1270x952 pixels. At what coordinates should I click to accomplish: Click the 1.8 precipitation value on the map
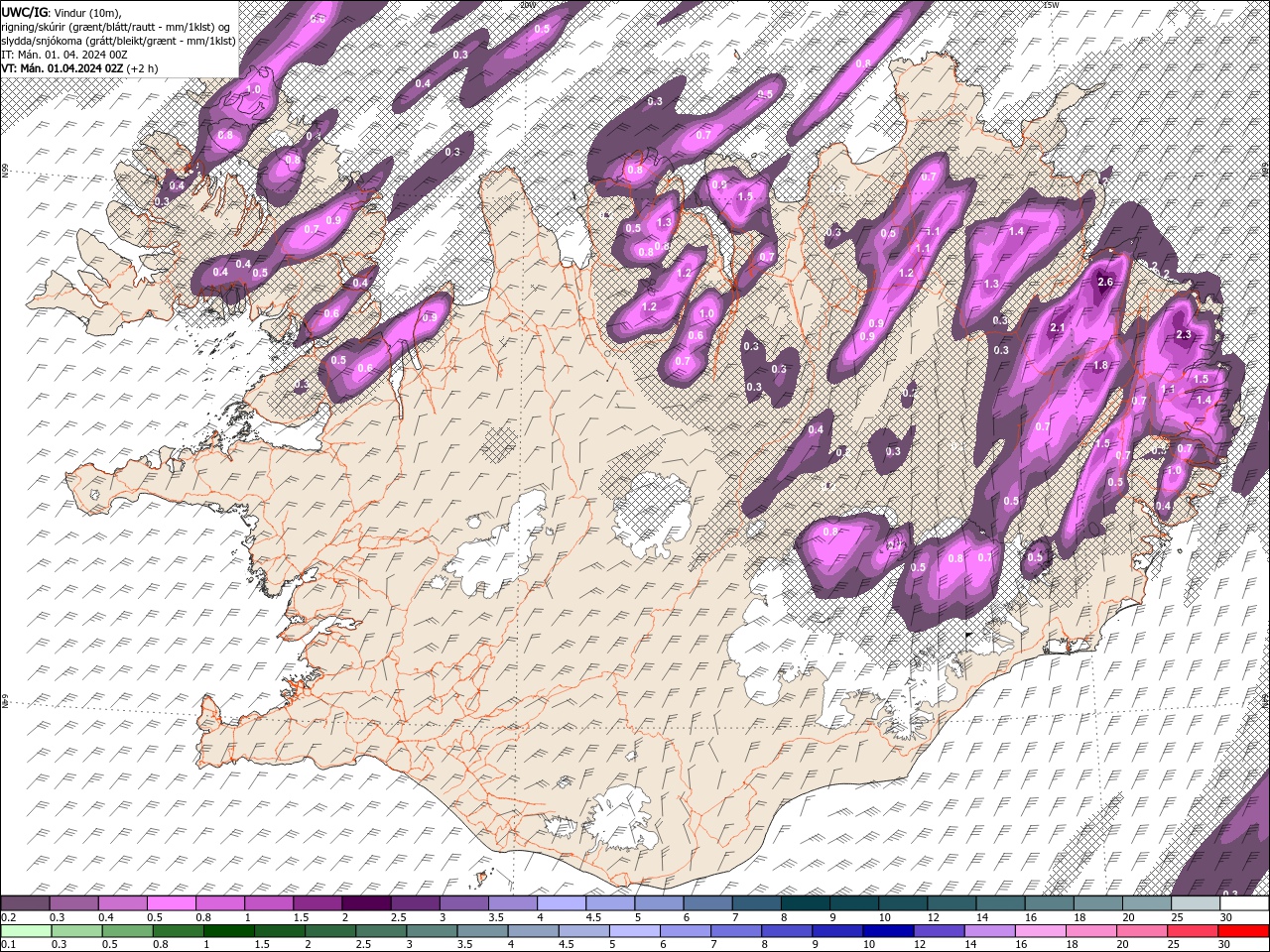1099,366
